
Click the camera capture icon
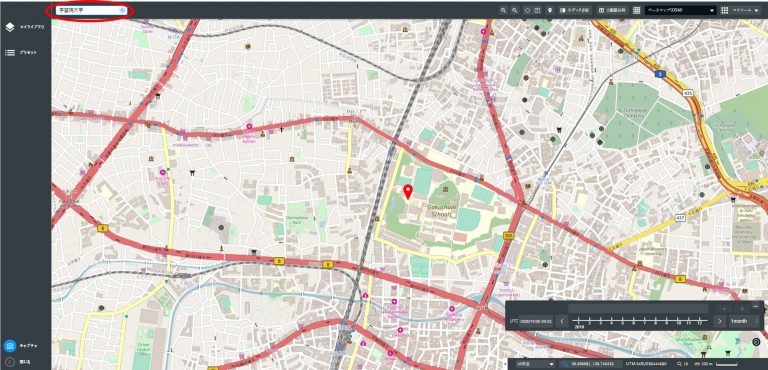click(10, 345)
